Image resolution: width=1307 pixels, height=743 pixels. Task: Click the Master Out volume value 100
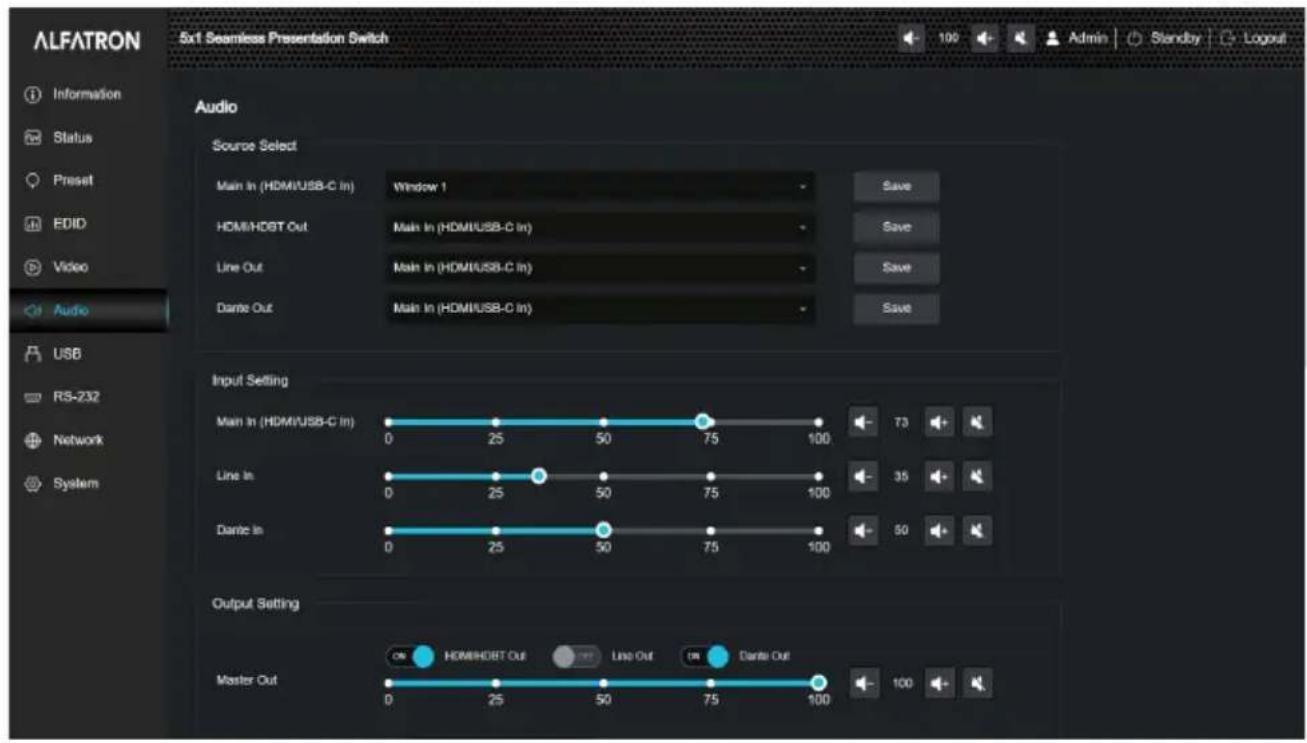902,684
